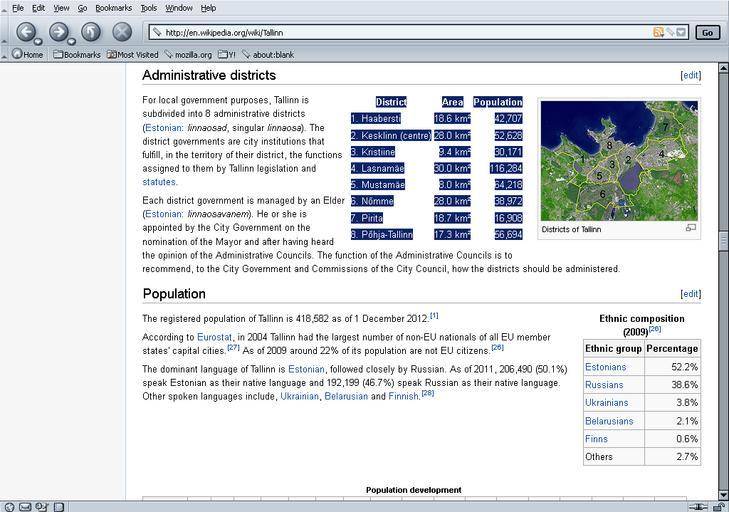729x512 pixels.
Task: Open Mail & Newsgroups icon in status bar
Action: pos(25,507)
